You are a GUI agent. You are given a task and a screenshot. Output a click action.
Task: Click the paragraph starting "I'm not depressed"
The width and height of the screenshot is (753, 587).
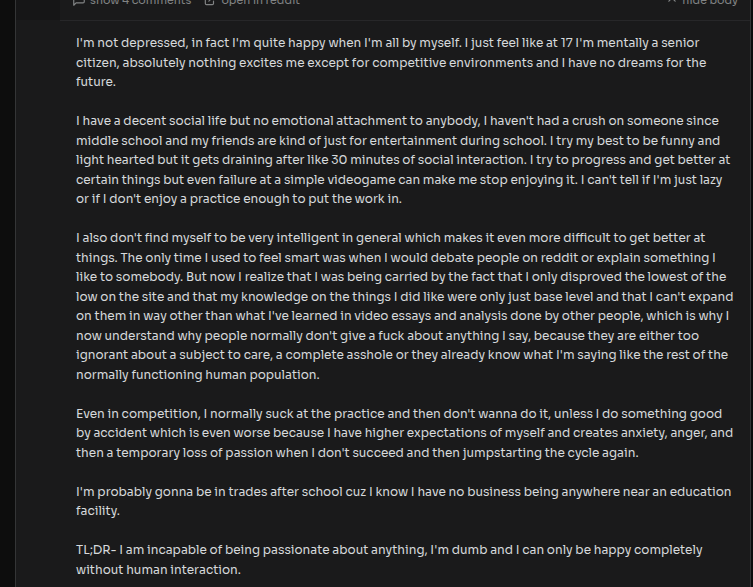391,62
